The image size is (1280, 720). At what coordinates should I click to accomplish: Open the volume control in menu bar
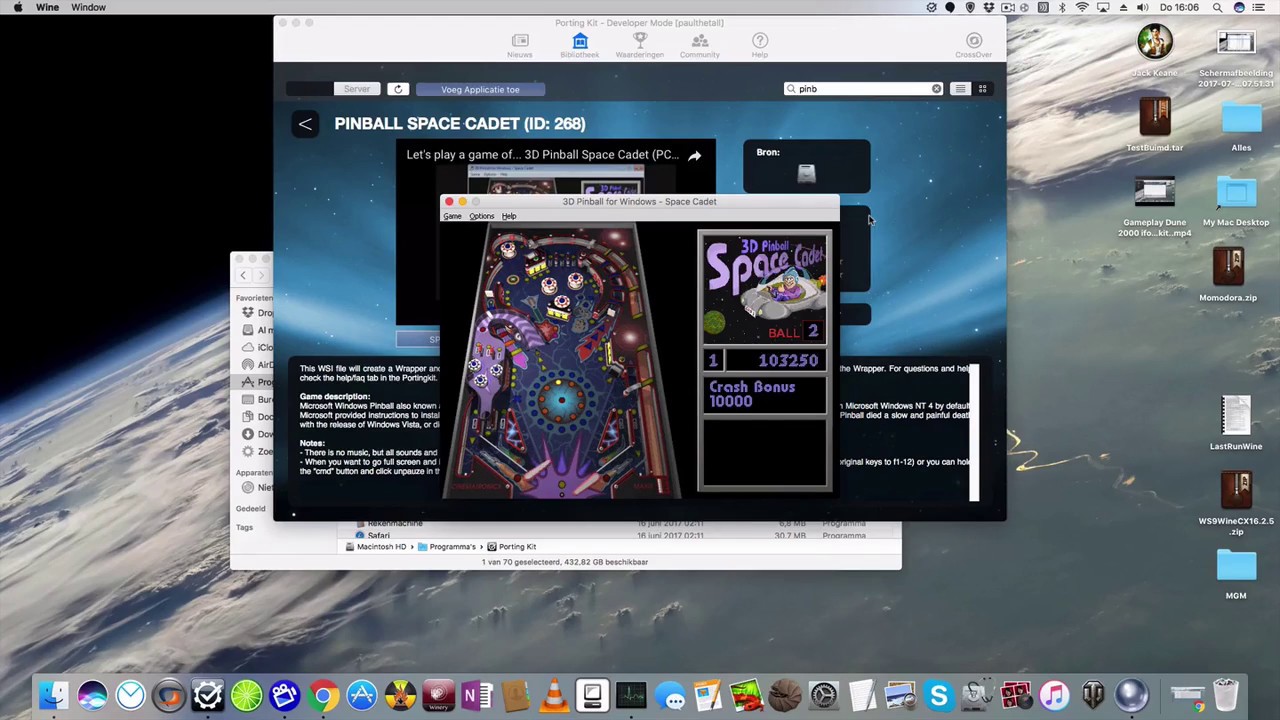[x=1142, y=7]
